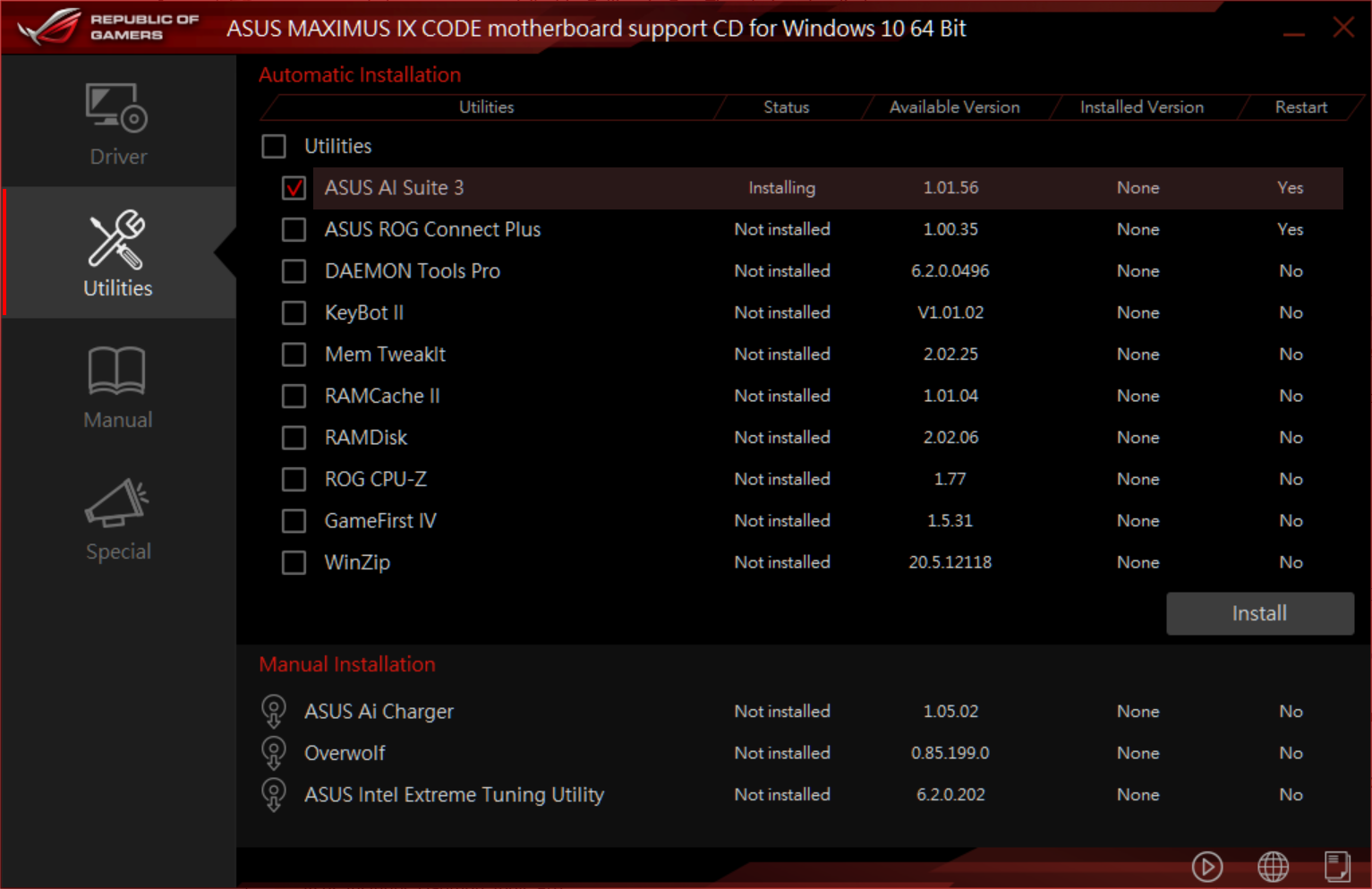
Task: Click the Available Version column header
Action: pos(954,107)
